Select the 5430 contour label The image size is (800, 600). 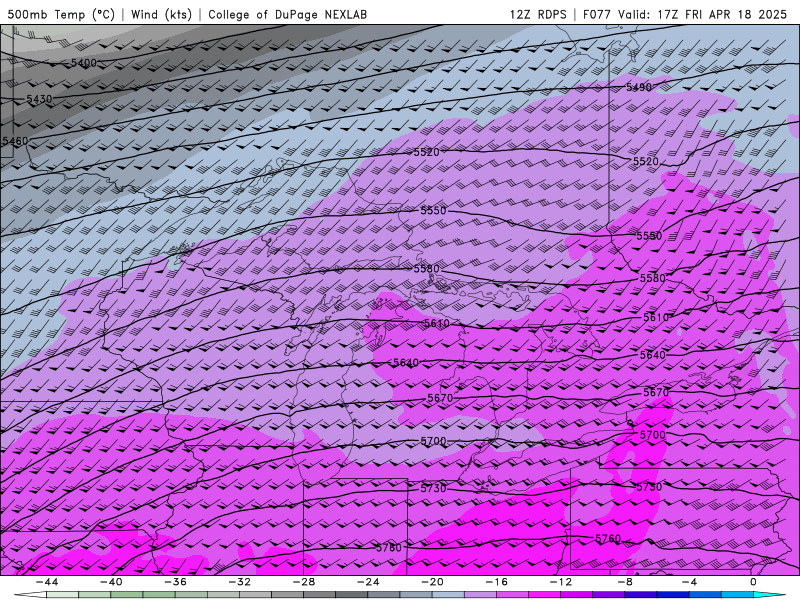(39, 99)
